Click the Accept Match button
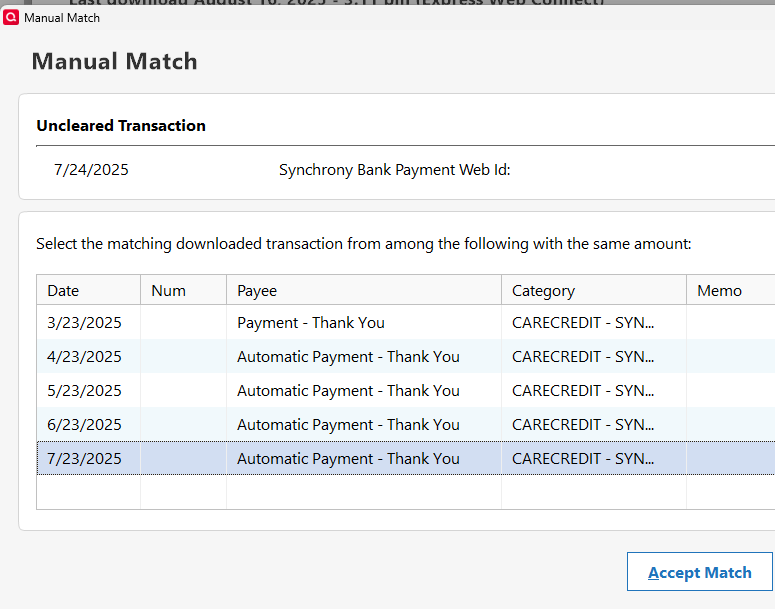The width and height of the screenshot is (775, 609). [699, 573]
